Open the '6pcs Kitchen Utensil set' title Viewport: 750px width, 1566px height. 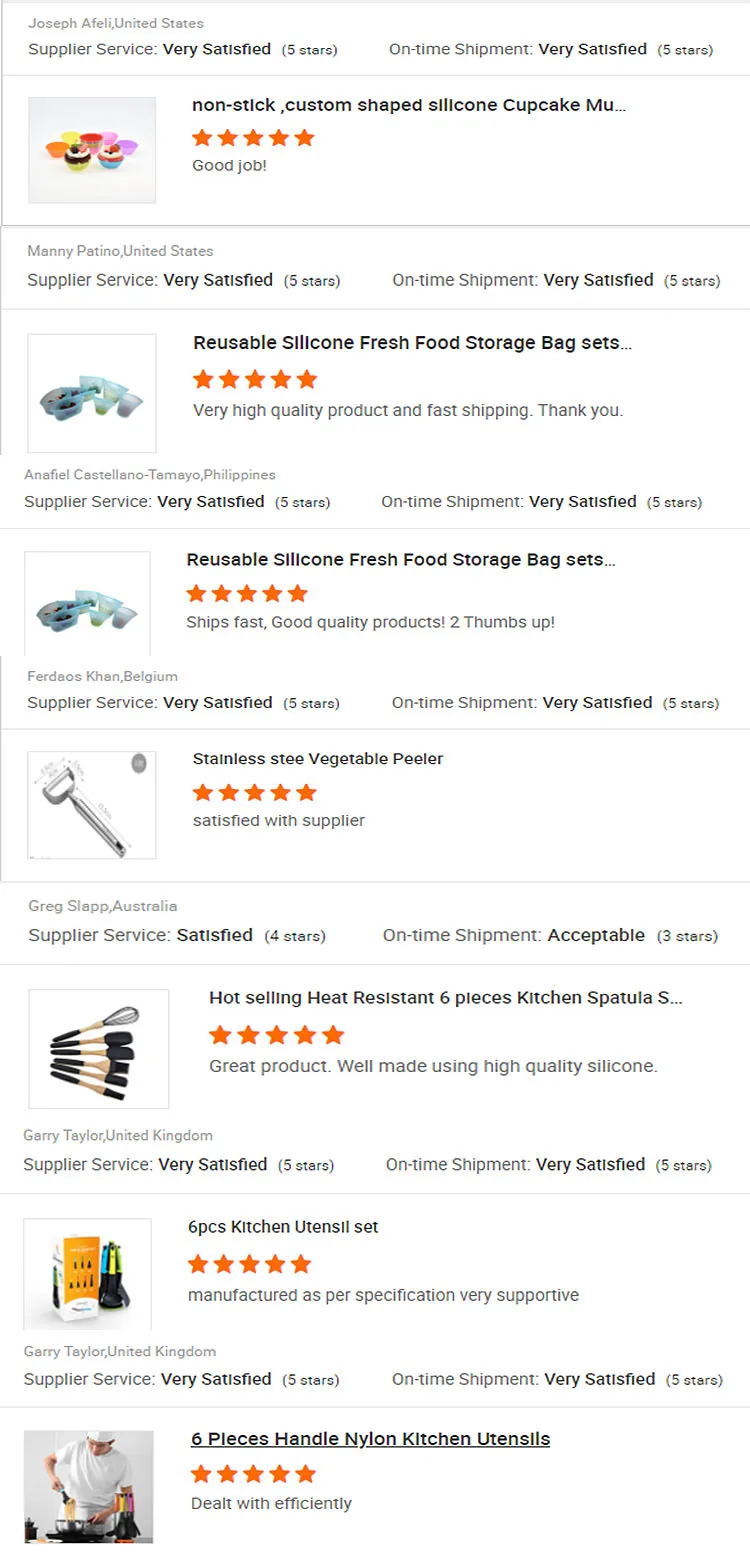click(282, 1227)
